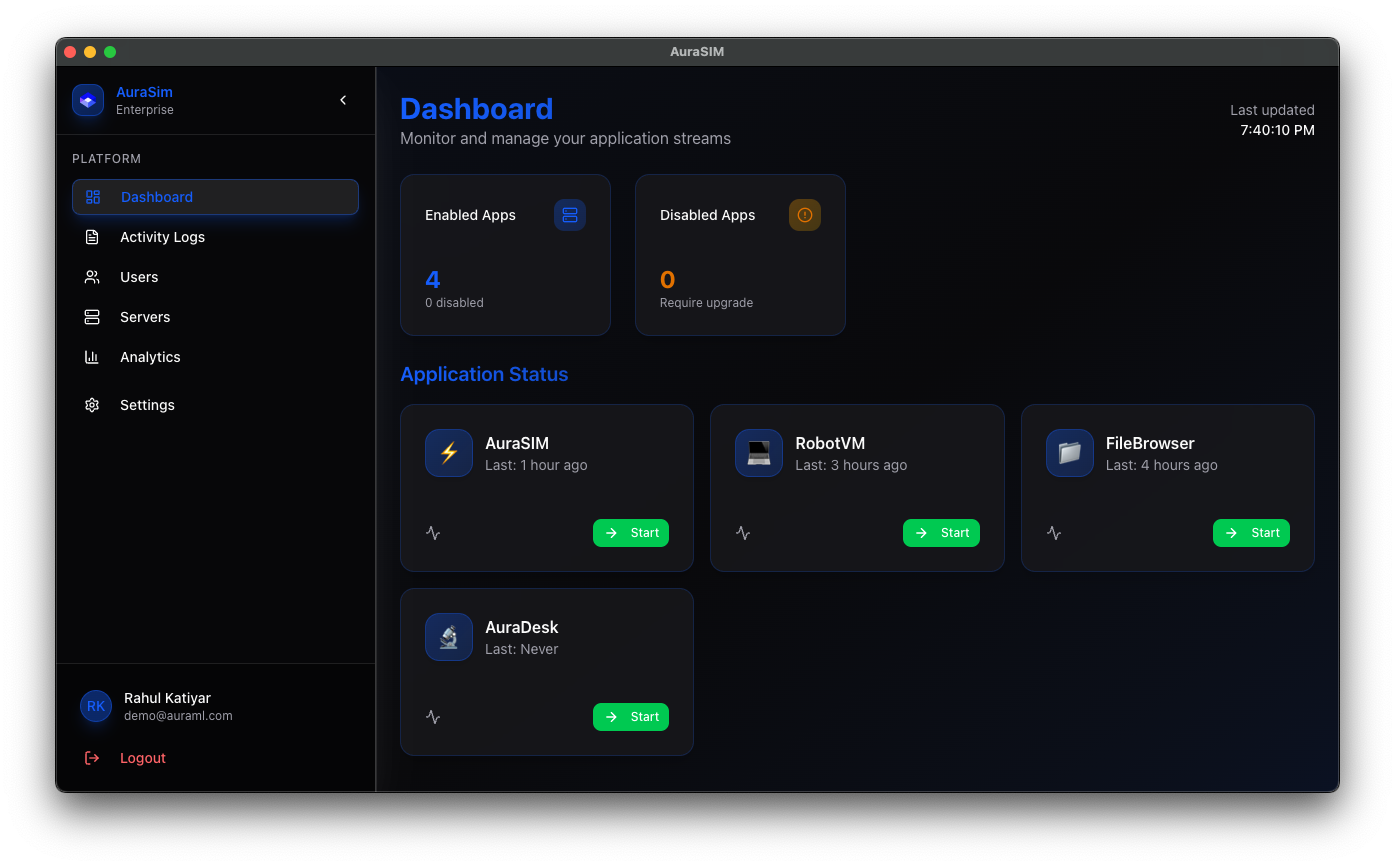Open Analytics via the bar chart icon

point(92,357)
